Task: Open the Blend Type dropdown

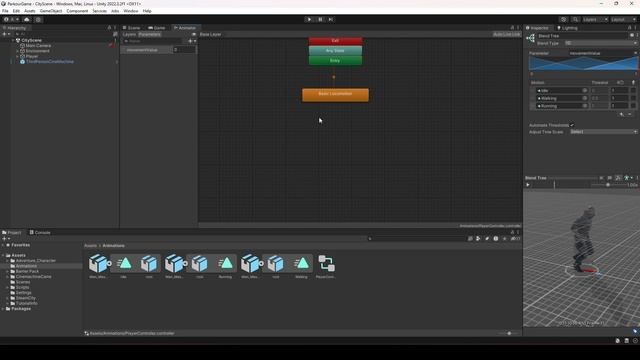Action: pos(600,43)
